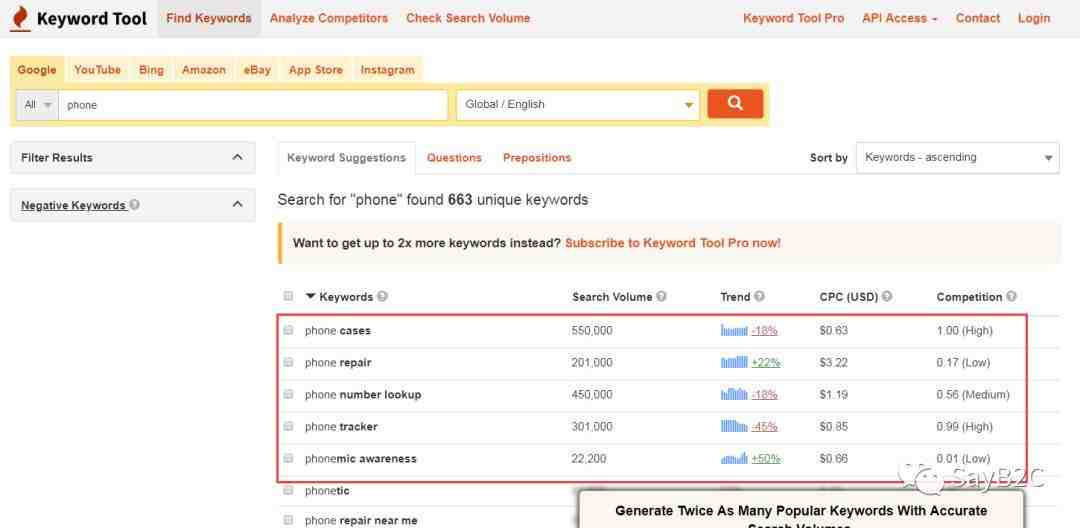Screen dimensions: 1080x528
Task: Click trend chart for phone number lookup
Action: click(734, 394)
